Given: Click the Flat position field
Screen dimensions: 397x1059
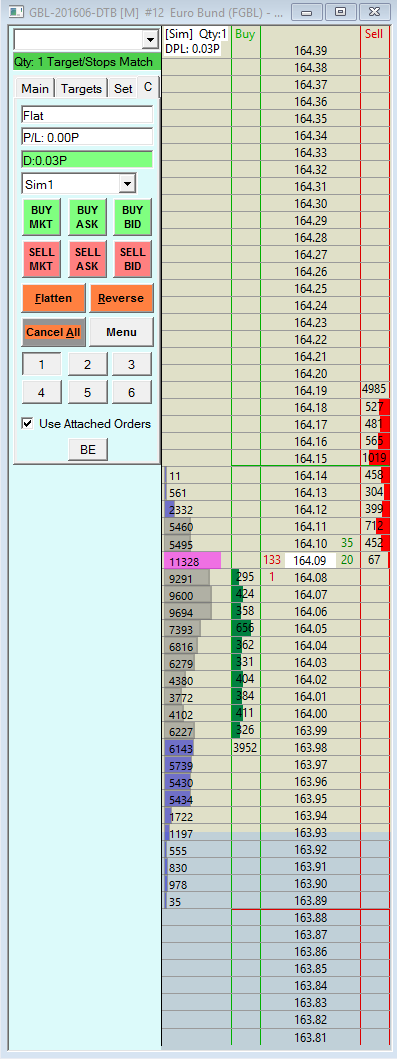Looking at the screenshot, I should coord(87,115).
